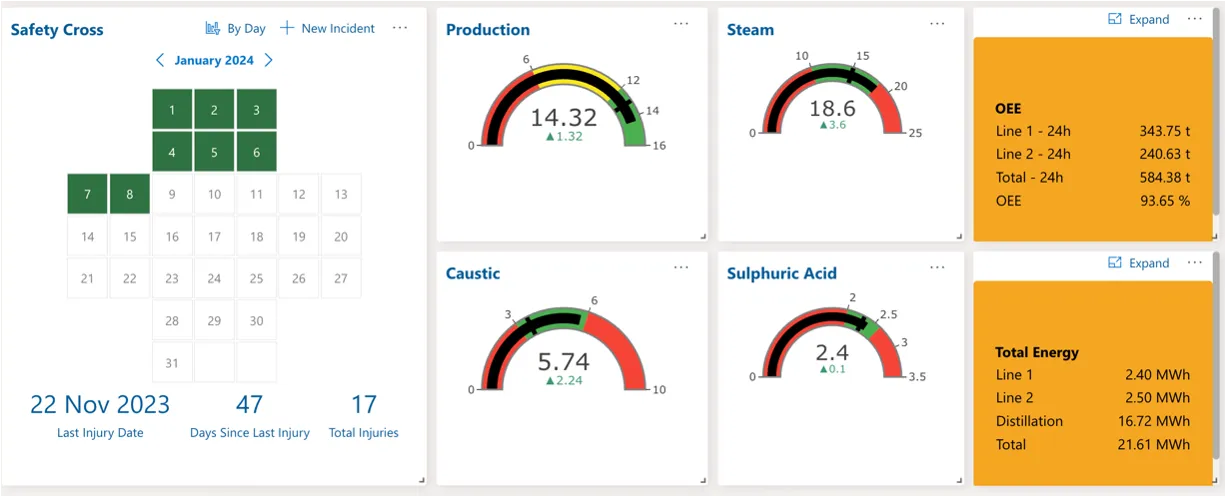
Task: Select day 21 in safety calendar
Action: pos(88,279)
